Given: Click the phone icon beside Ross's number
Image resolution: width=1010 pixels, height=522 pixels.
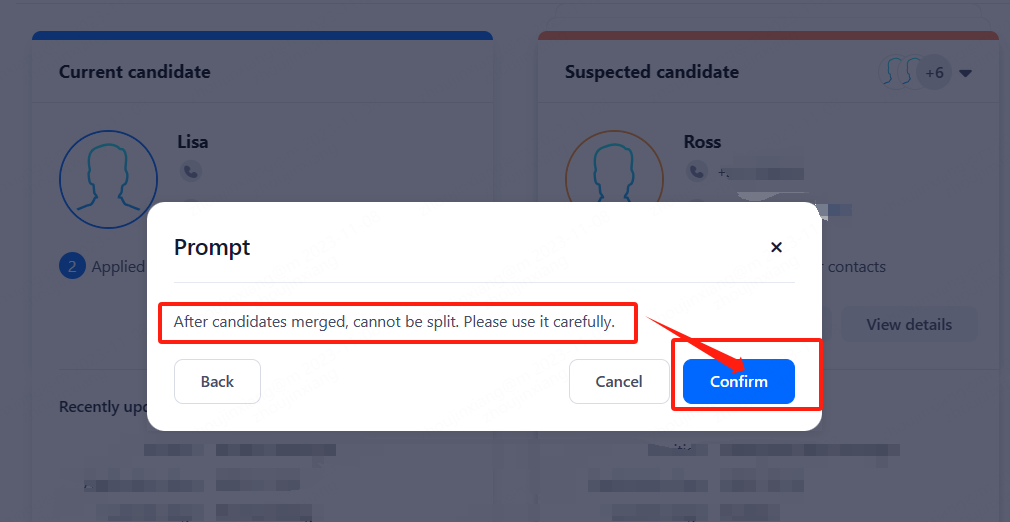Looking at the screenshot, I should point(696,171).
